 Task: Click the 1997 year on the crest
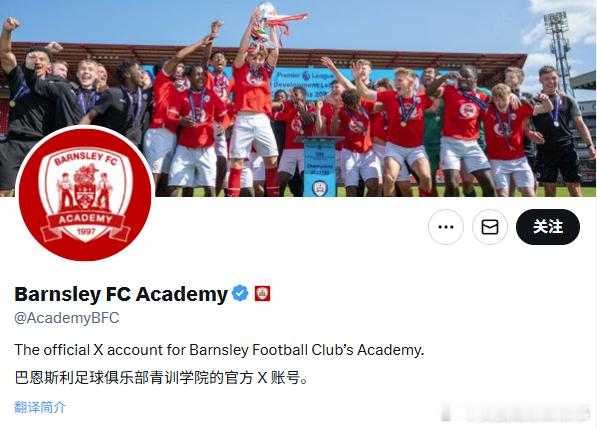click(x=86, y=232)
